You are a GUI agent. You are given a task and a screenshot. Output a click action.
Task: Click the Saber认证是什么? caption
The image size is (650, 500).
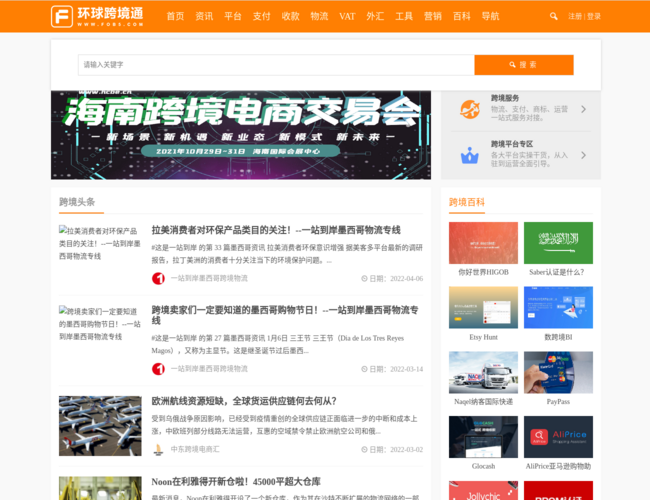click(557, 272)
